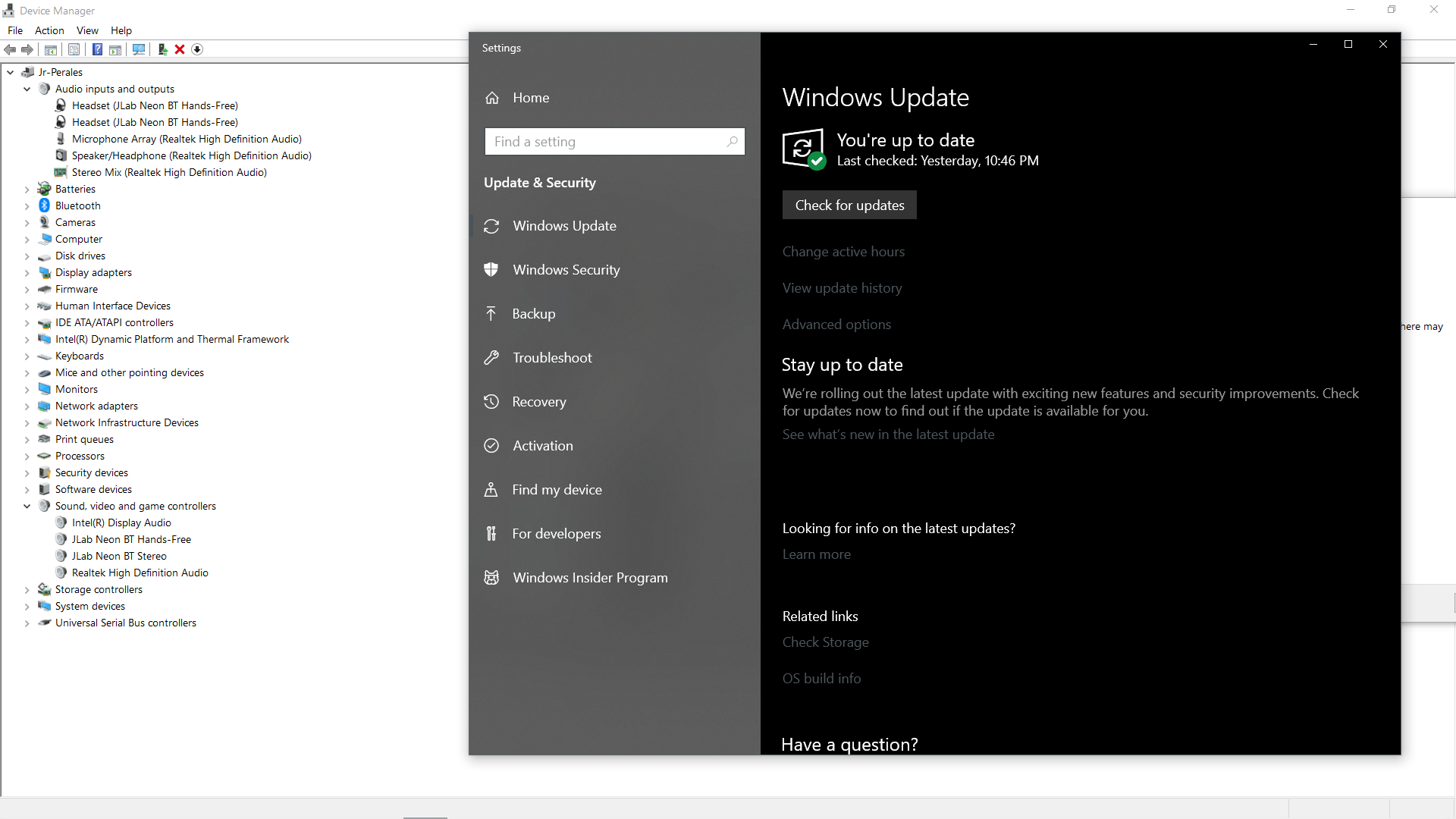Click the Cameras icon in device tree
The image size is (1456, 819).
point(45,222)
